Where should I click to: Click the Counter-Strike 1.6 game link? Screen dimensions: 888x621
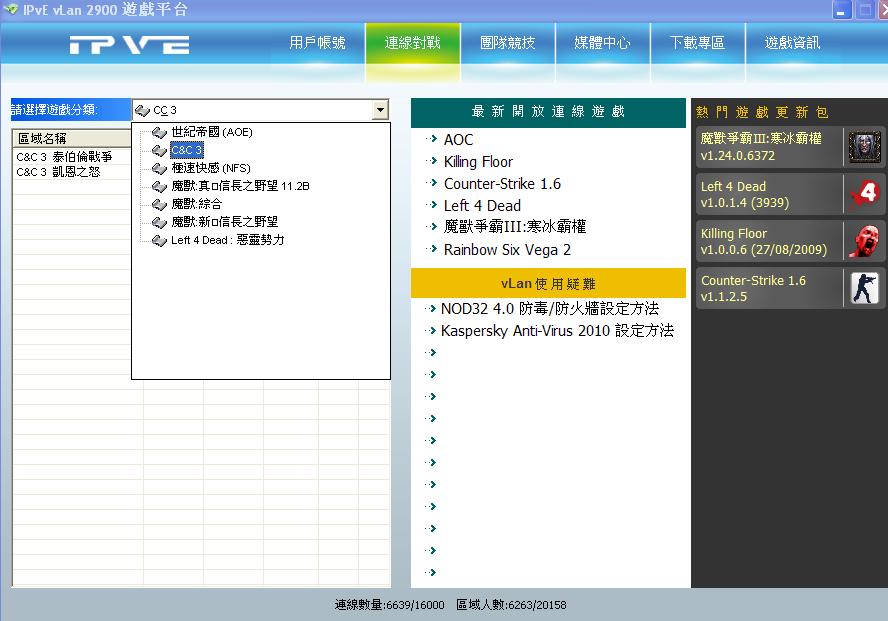point(502,184)
